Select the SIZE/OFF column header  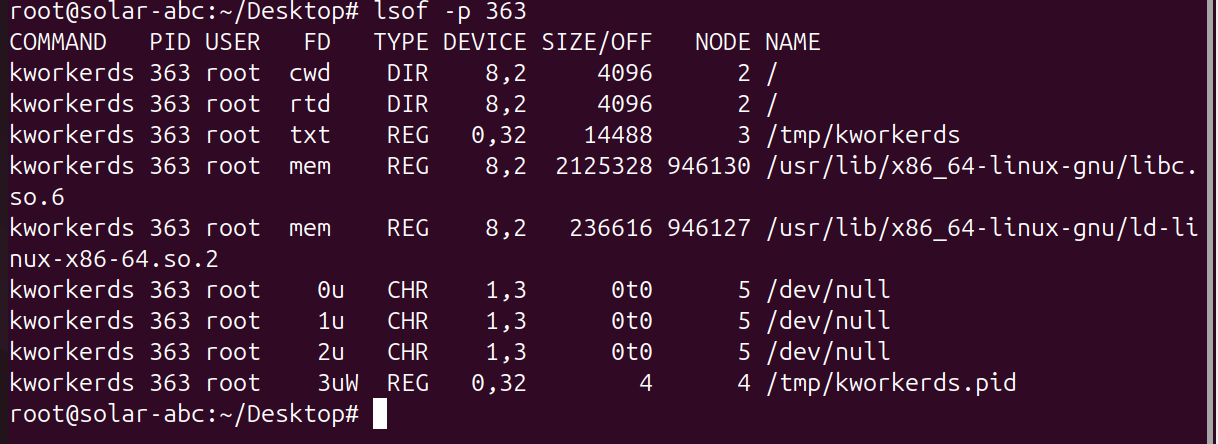coord(597,43)
